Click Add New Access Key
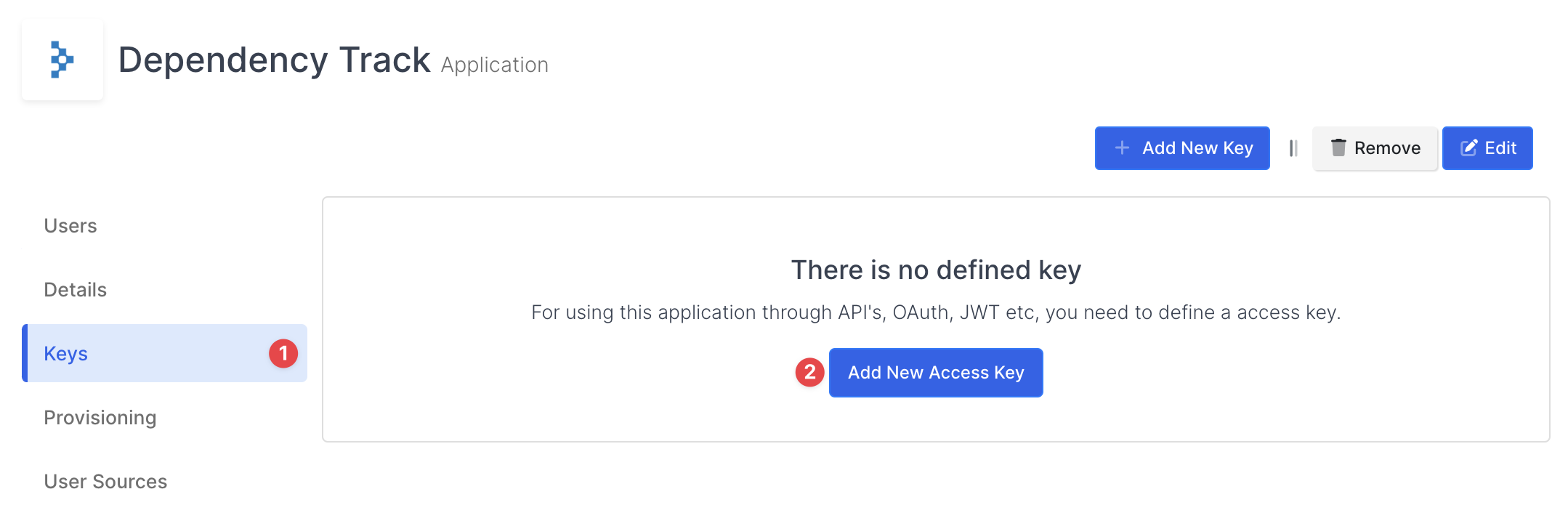The height and width of the screenshot is (513, 1568). coord(935,372)
